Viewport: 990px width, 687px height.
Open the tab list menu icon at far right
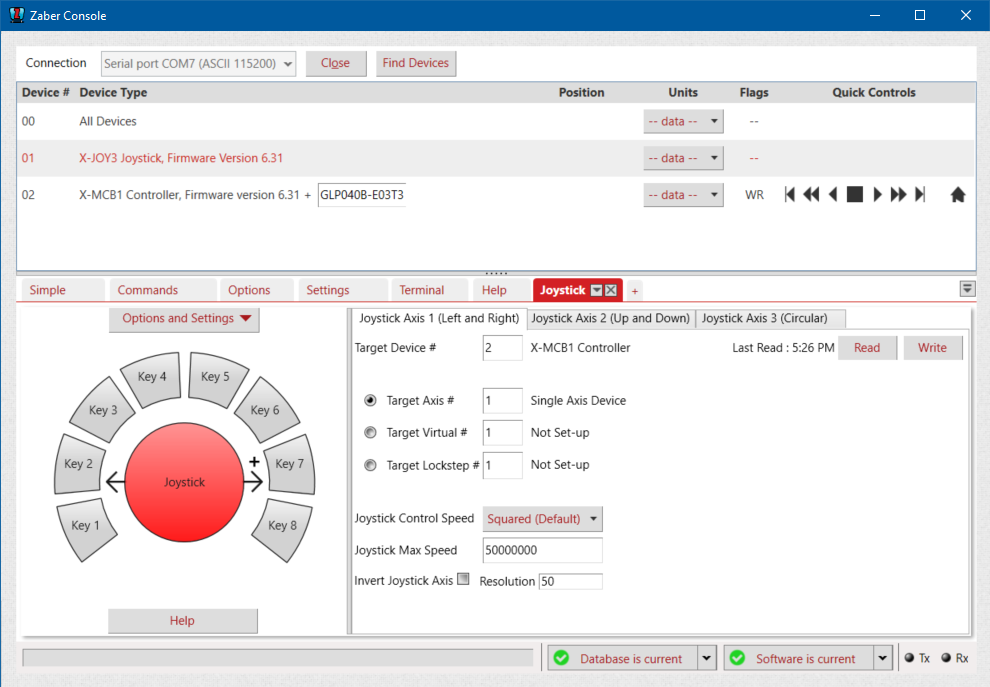coord(967,289)
